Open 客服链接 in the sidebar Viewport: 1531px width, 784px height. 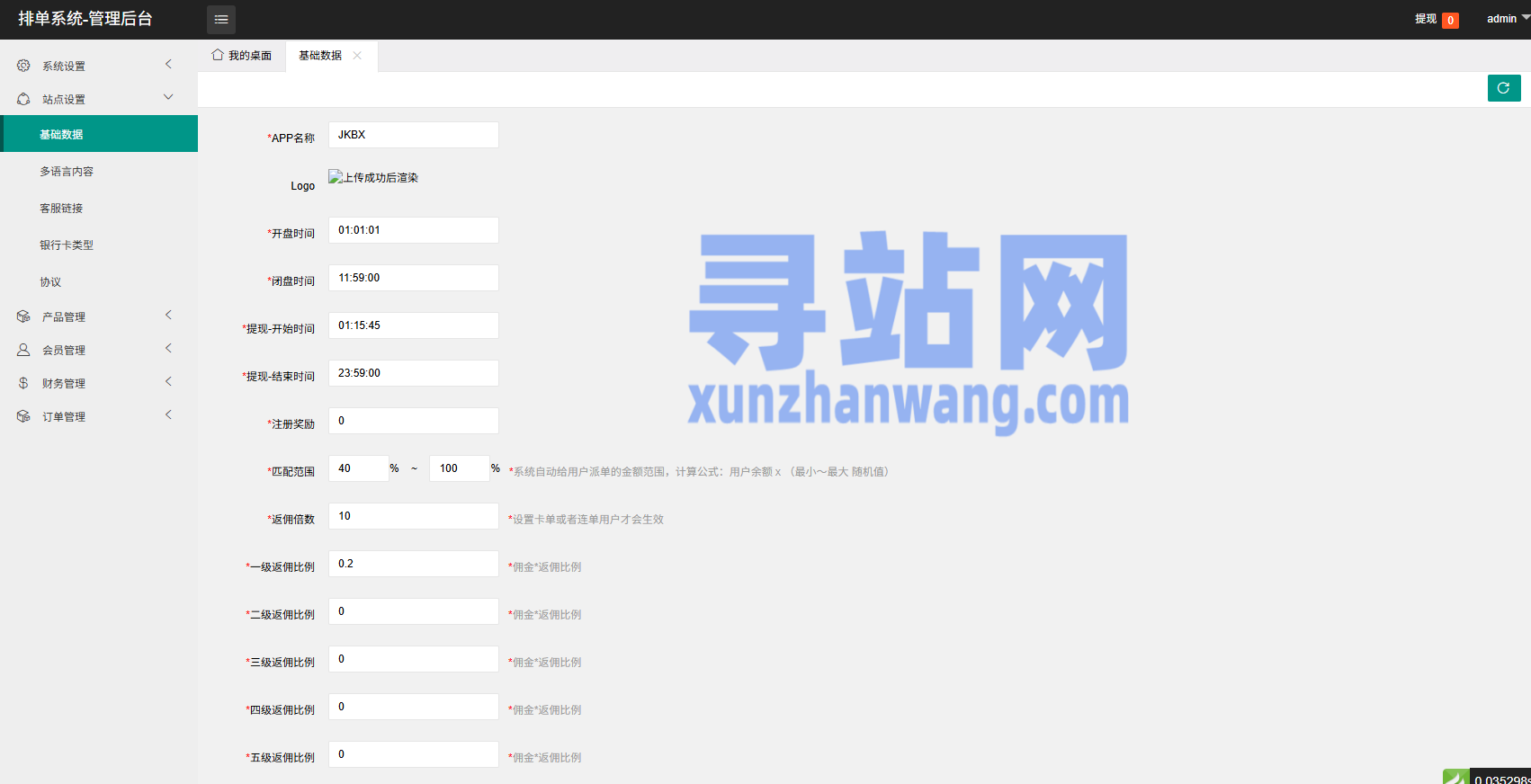61,208
